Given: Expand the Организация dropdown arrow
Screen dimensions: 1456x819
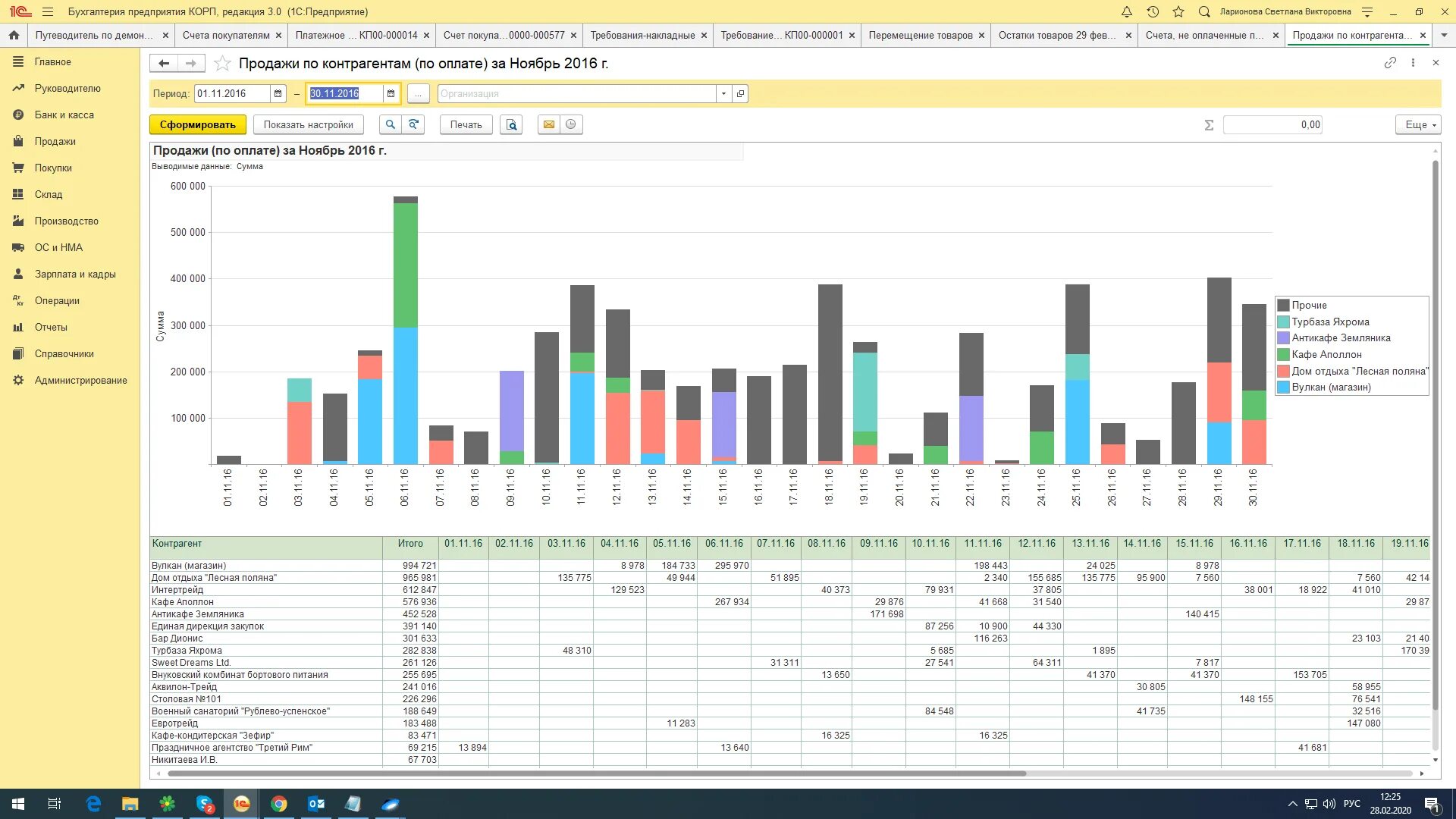Looking at the screenshot, I should [x=723, y=94].
